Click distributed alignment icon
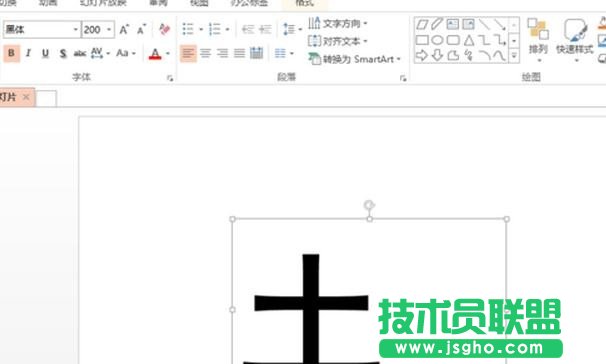This screenshot has width=606, height=364. [x=256, y=53]
